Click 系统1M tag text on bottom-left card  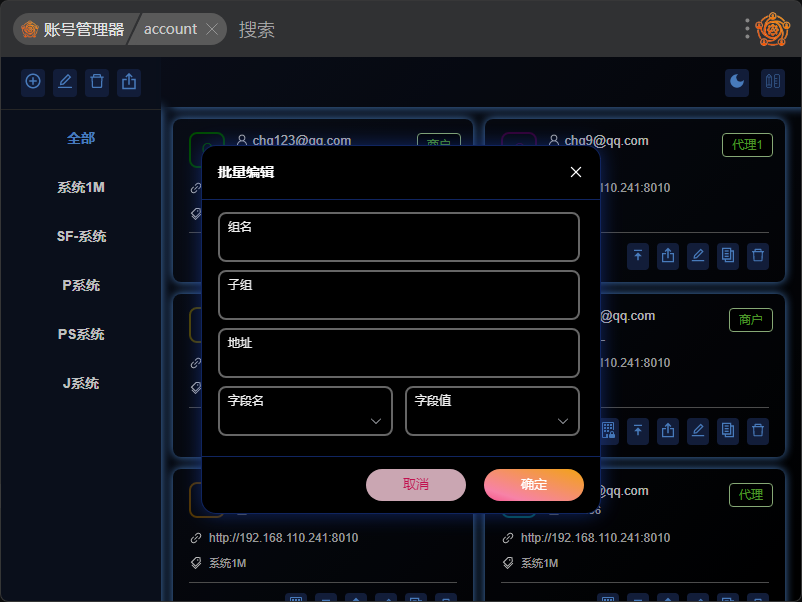pos(228,563)
